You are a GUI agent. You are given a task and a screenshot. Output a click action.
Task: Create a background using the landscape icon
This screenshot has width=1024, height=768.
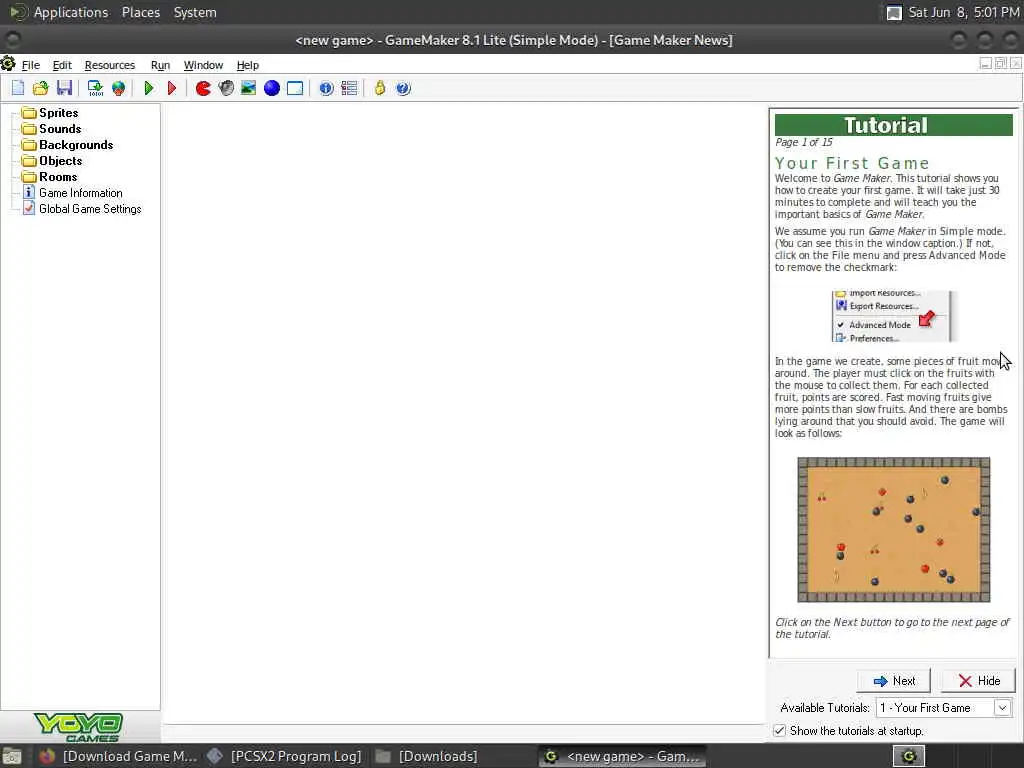coord(248,88)
